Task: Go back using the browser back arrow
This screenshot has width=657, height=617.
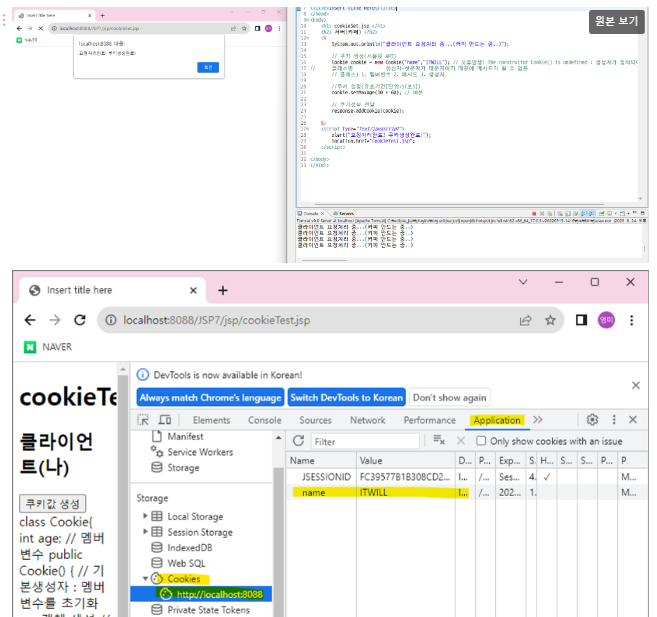Action: [x=30, y=320]
